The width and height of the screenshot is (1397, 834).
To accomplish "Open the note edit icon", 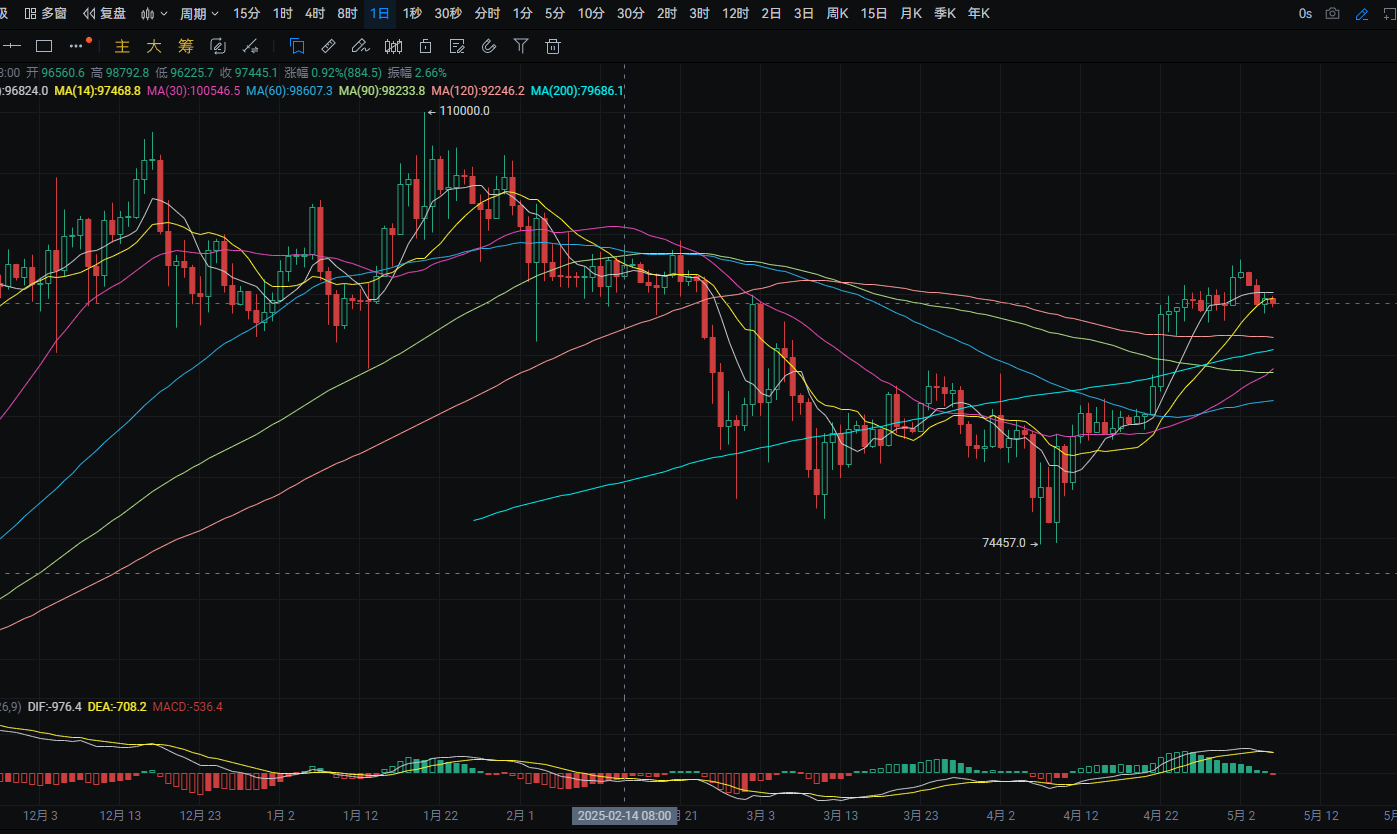I will point(457,46).
